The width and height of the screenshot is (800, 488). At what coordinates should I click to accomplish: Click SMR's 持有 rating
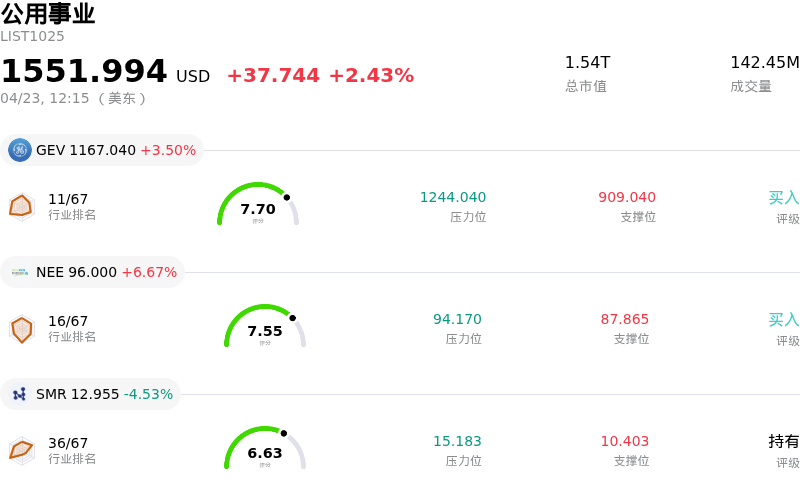[783, 442]
